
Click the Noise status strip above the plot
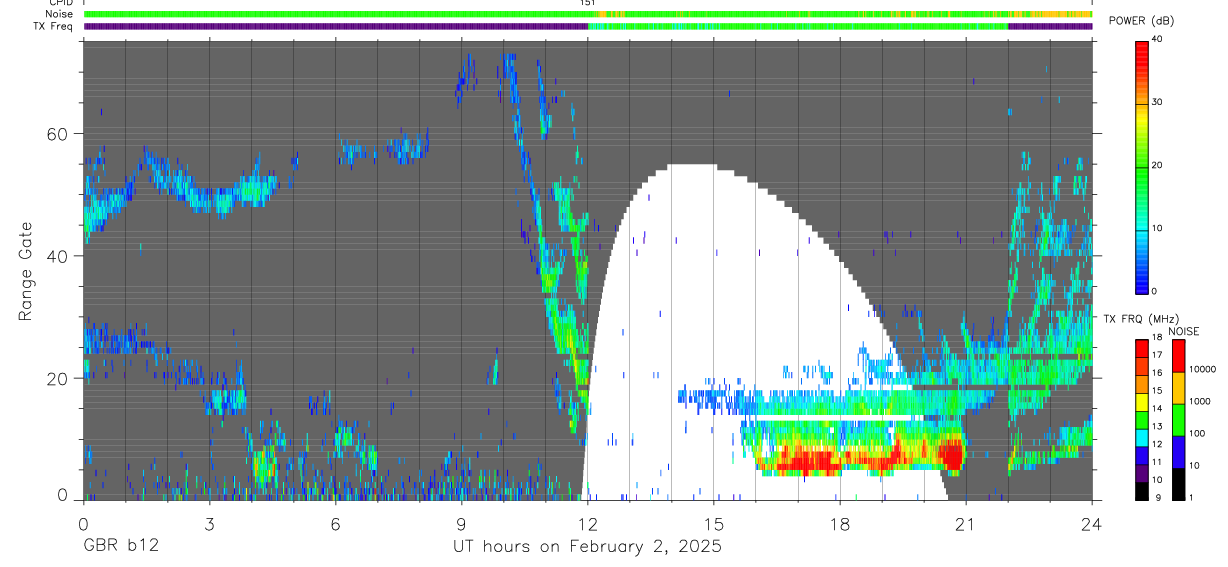588,14
